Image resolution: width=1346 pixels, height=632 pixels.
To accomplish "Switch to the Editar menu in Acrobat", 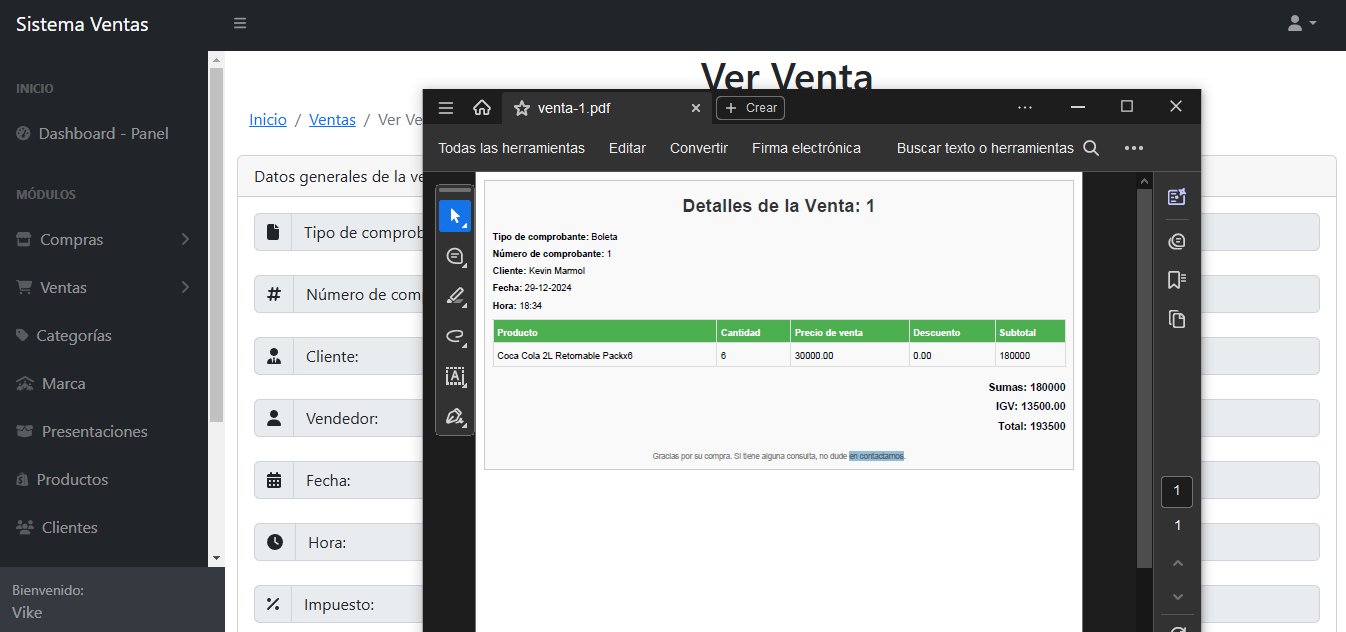I will point(627,147).
